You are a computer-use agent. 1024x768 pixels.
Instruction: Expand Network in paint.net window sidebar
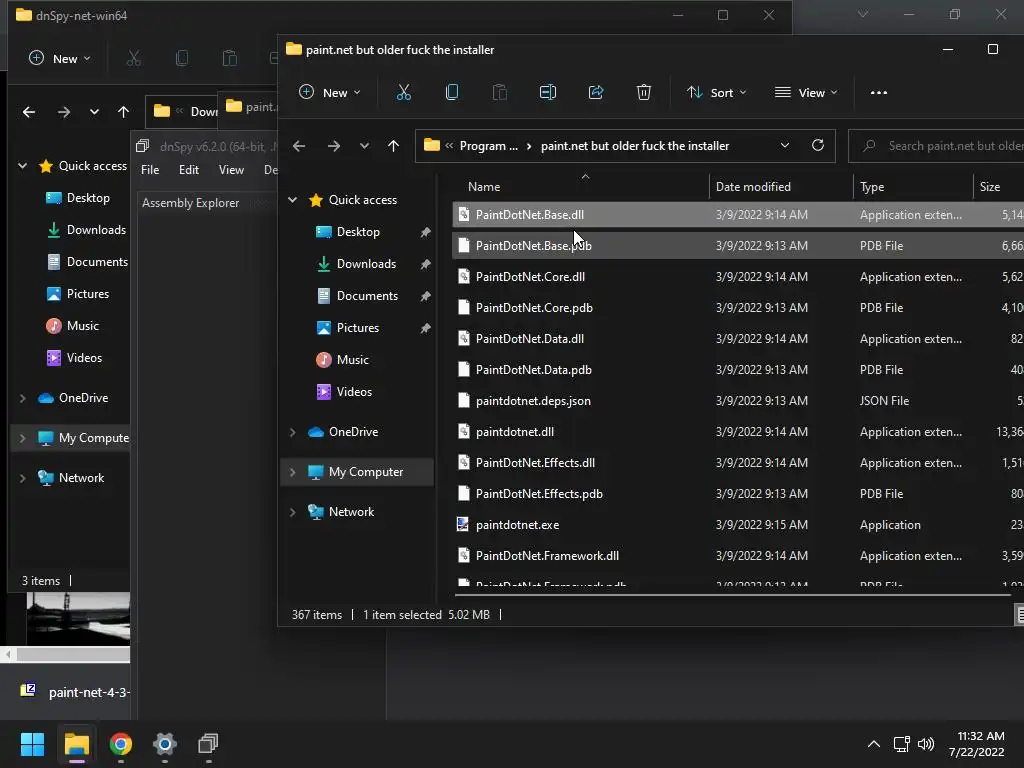(x=293, y=512)
